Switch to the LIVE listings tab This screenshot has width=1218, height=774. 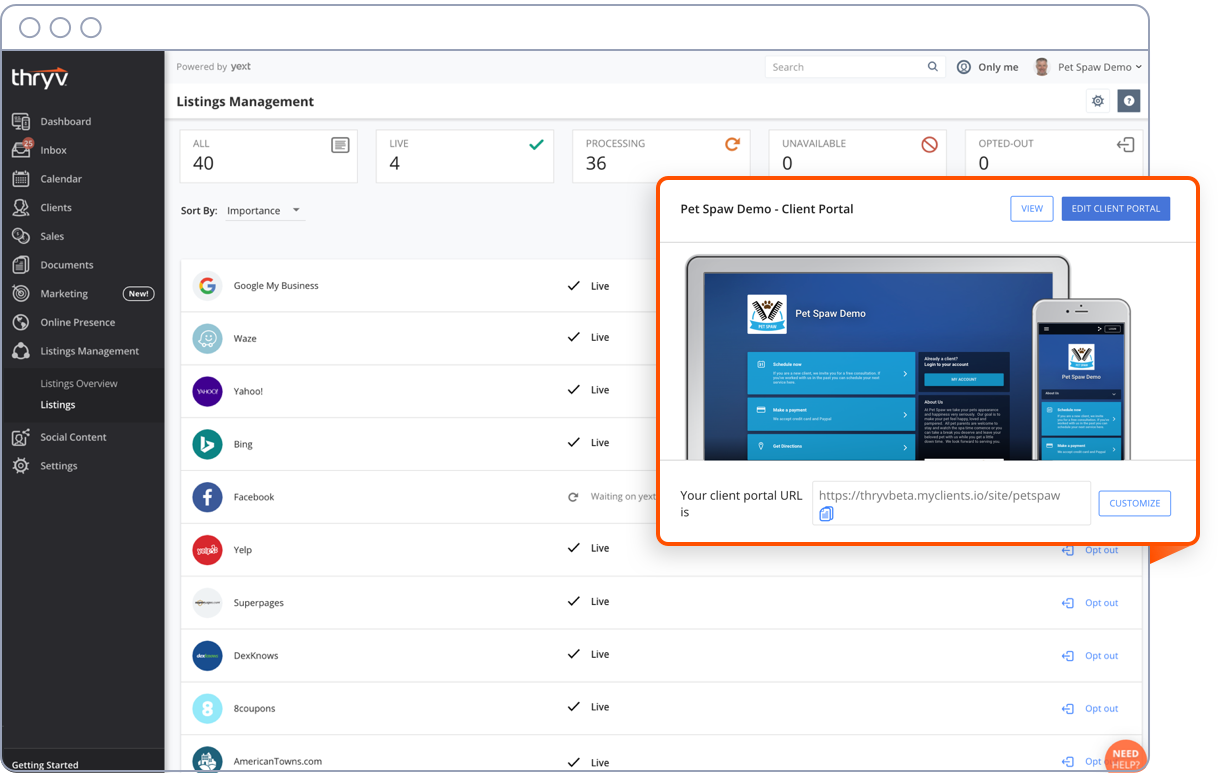[x=464, y=155]
